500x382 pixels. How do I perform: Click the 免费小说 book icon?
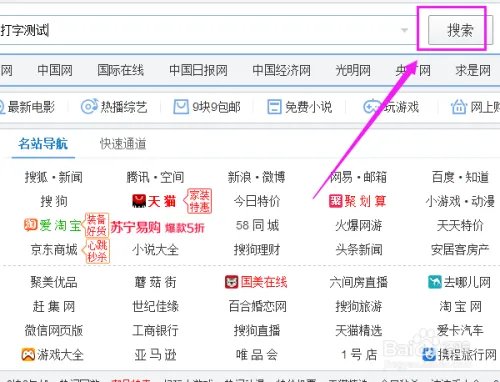point(274,107)
